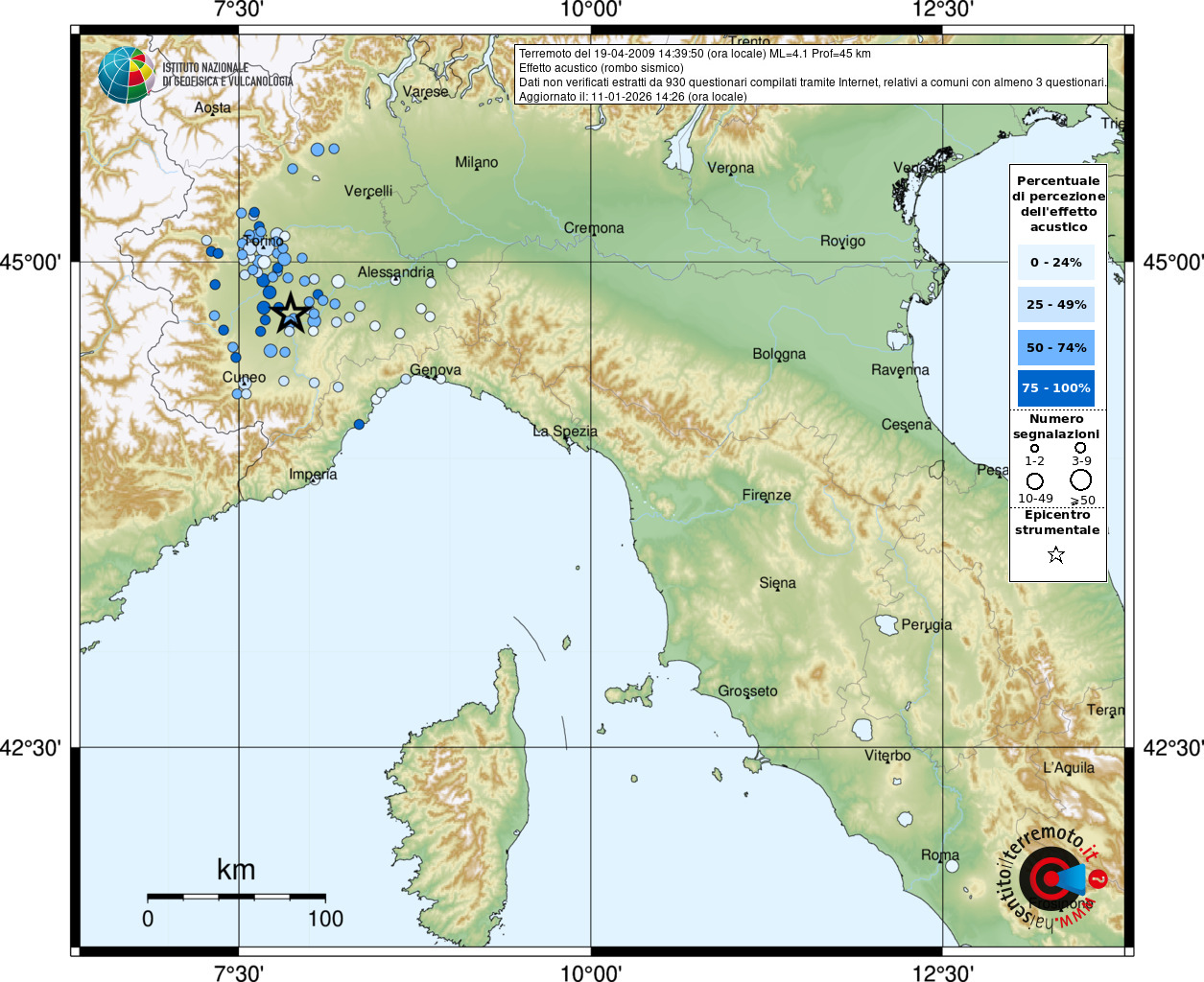Click the 'Effetto acustico (rombo sismico)' line
1204x982 pixels.
[602, 68]
